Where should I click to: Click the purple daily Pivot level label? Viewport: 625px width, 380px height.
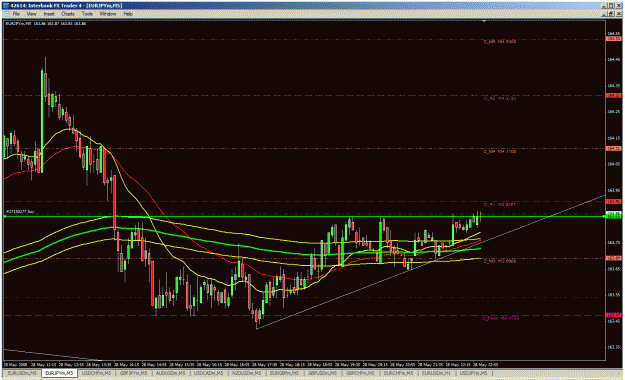point(501,318)
